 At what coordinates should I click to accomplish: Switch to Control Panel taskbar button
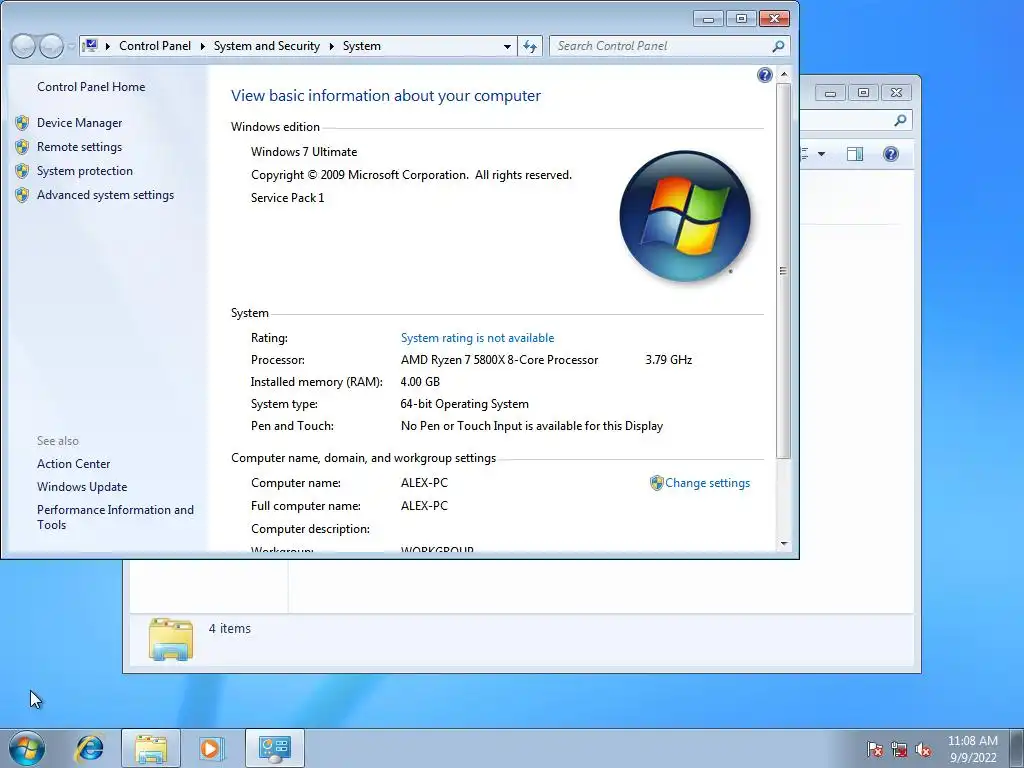[x=274, y=748]
